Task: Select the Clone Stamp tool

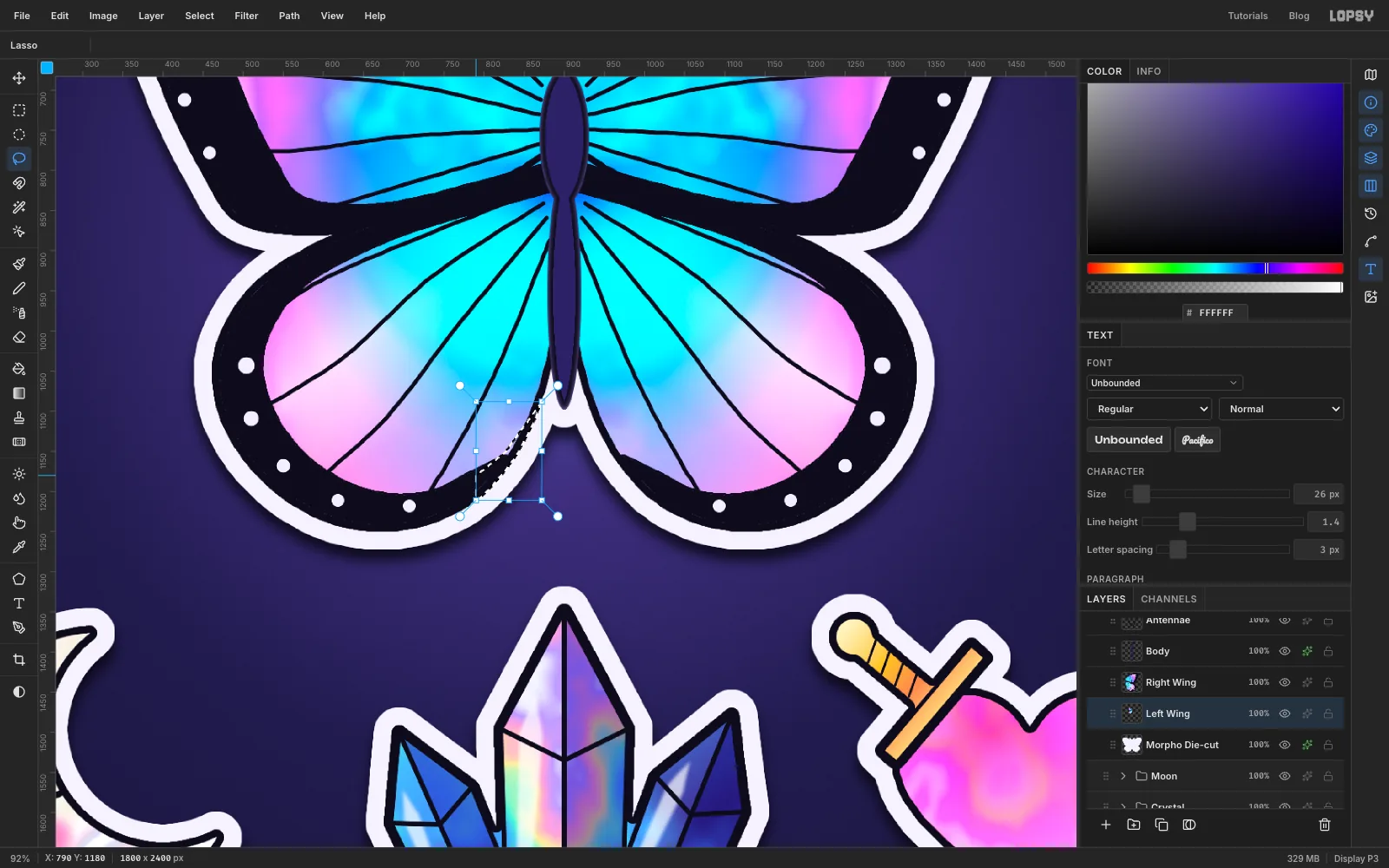Action: (19, 418)
